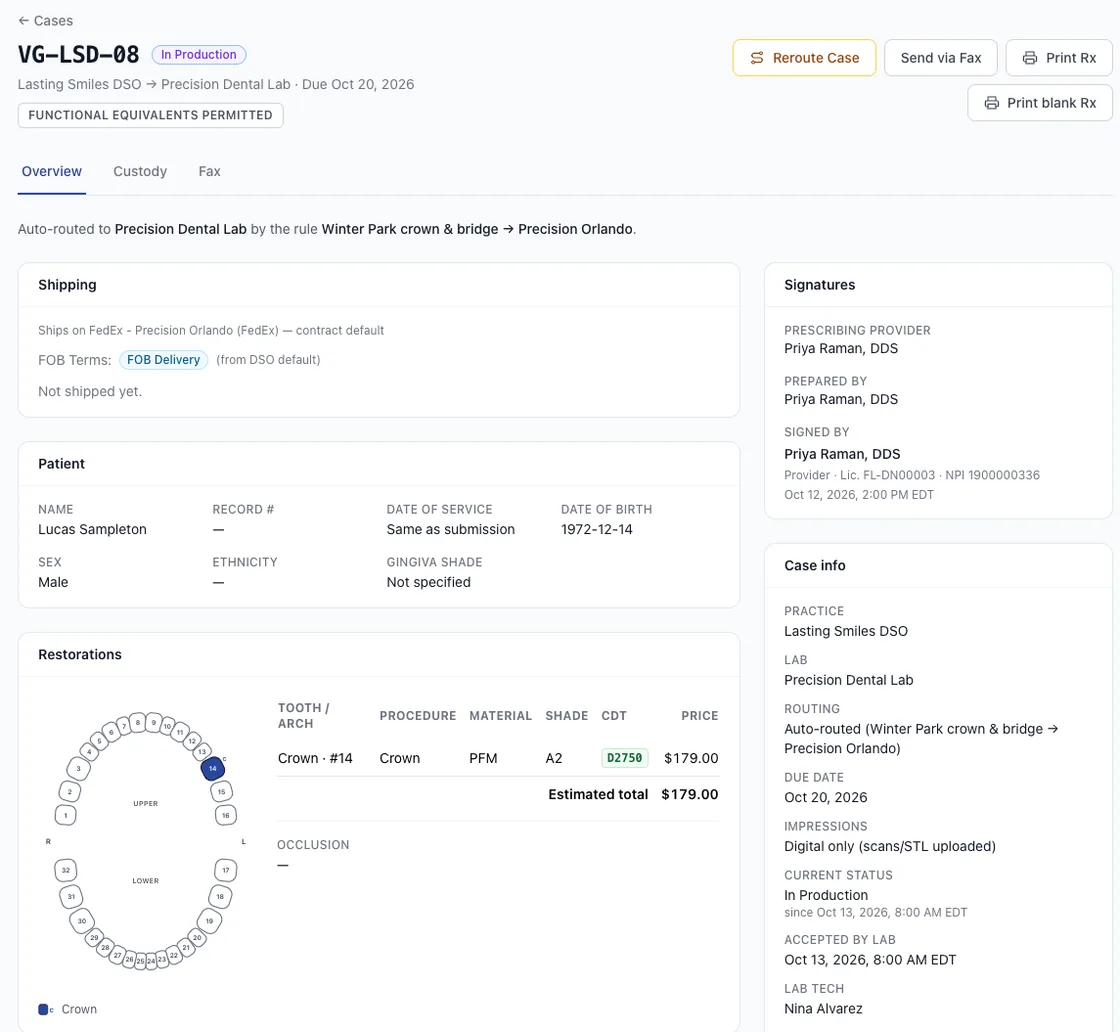Viewport: 1120px width, 1032px height.
Task: Click the Estimated total label
Action: (x=598, y=794)
